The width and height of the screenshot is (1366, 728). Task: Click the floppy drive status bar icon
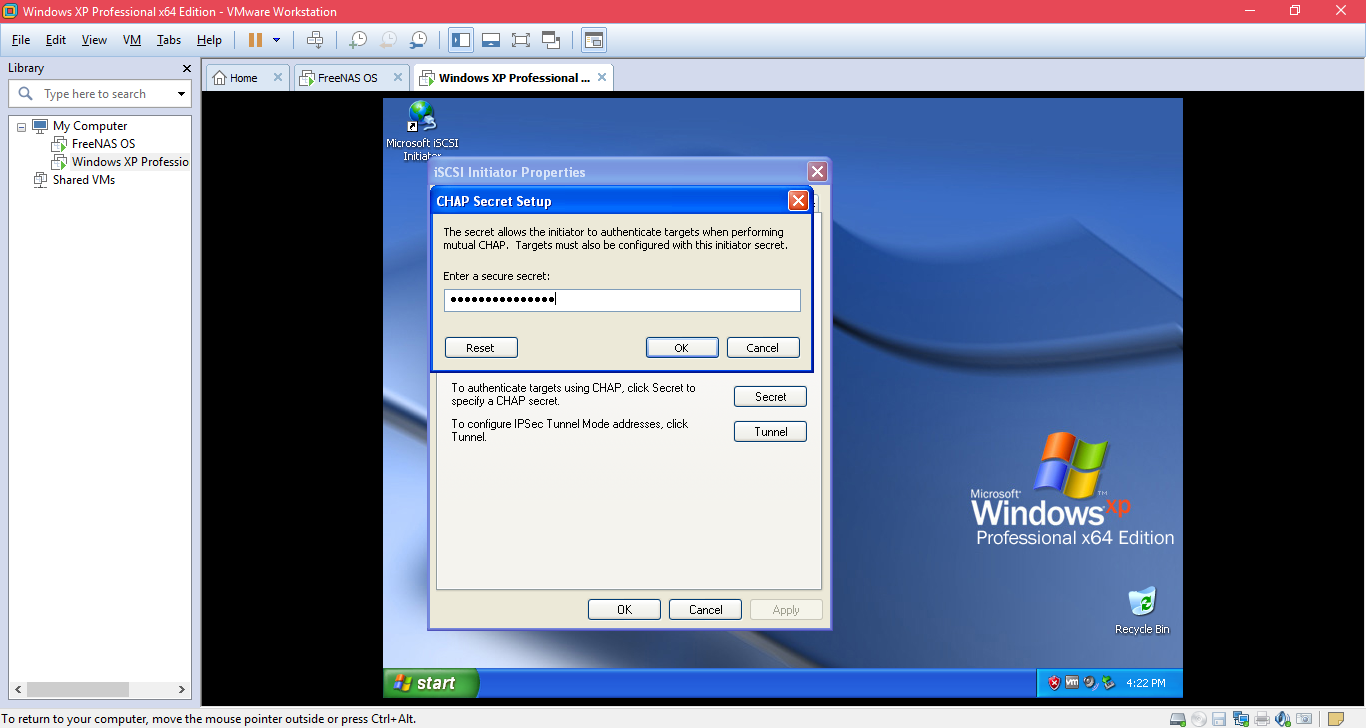[x=1219, y=719]
